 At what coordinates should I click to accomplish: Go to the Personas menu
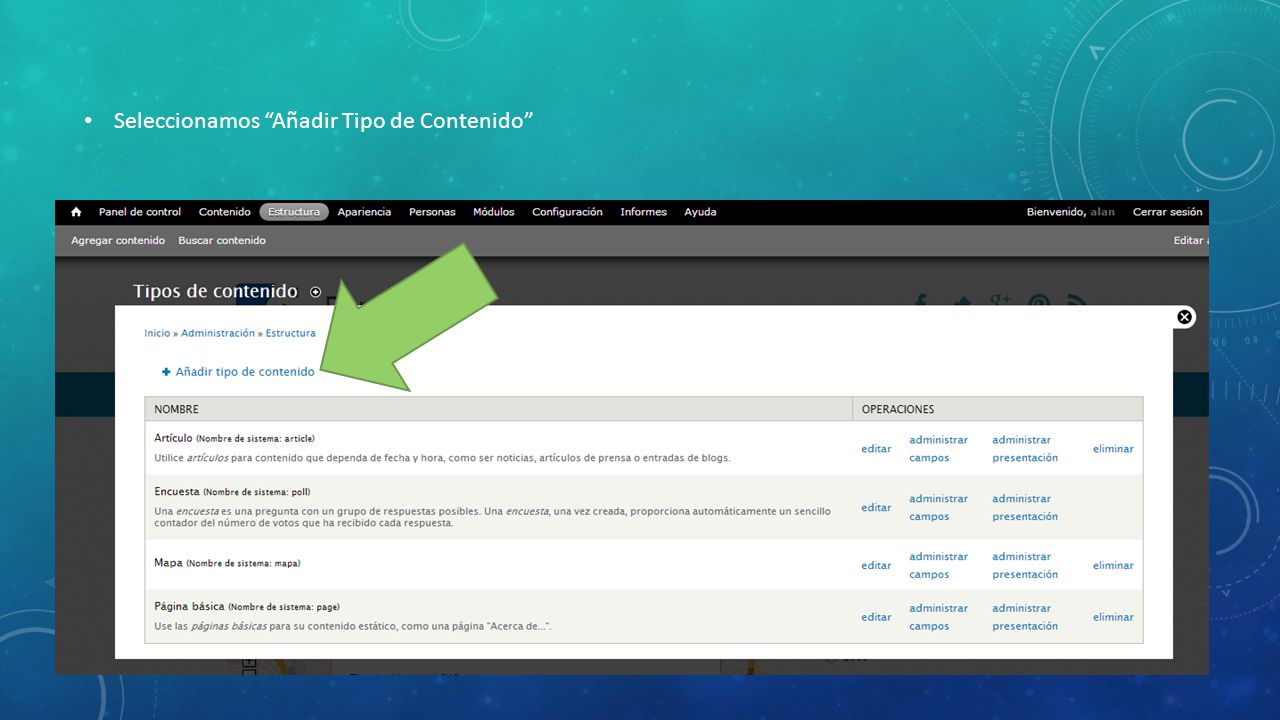coord(432,212)
